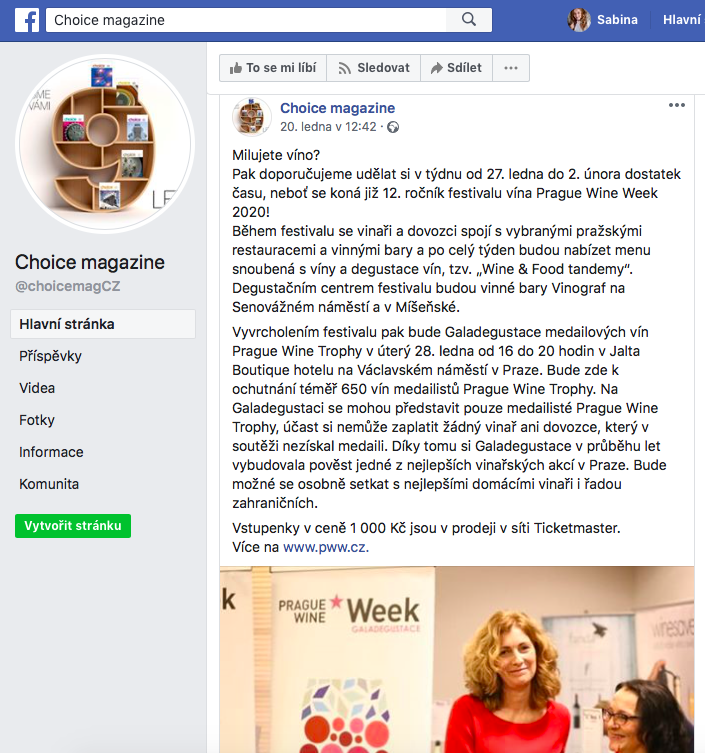Go to the Videa section
Screen dimensions: 705x753
(x=37, y=388)
